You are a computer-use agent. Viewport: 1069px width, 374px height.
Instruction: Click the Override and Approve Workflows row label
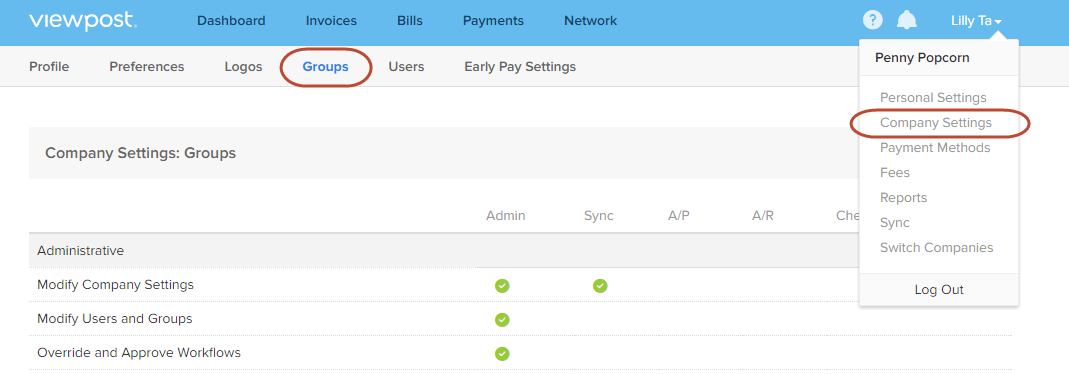point(139,353)
